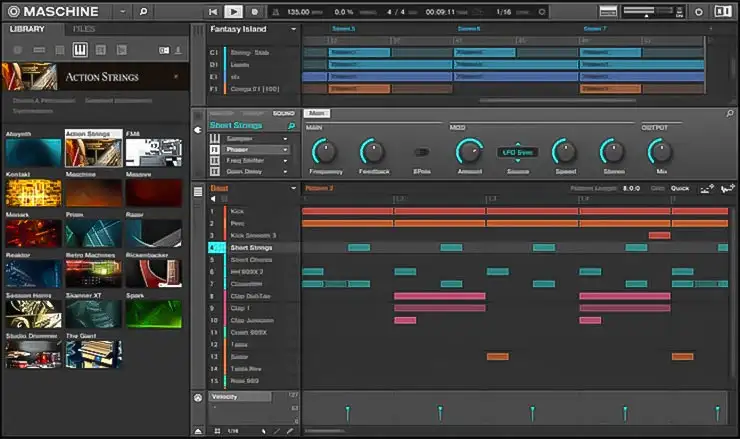Select the 1/16 grid value in the header
Viewport: 740px width, 439px height.
[504, 12]
